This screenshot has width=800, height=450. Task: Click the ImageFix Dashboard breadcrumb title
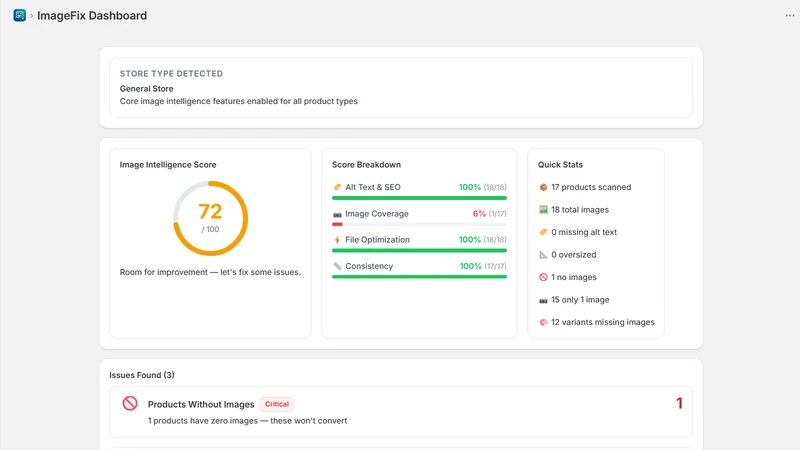point(92,16)
